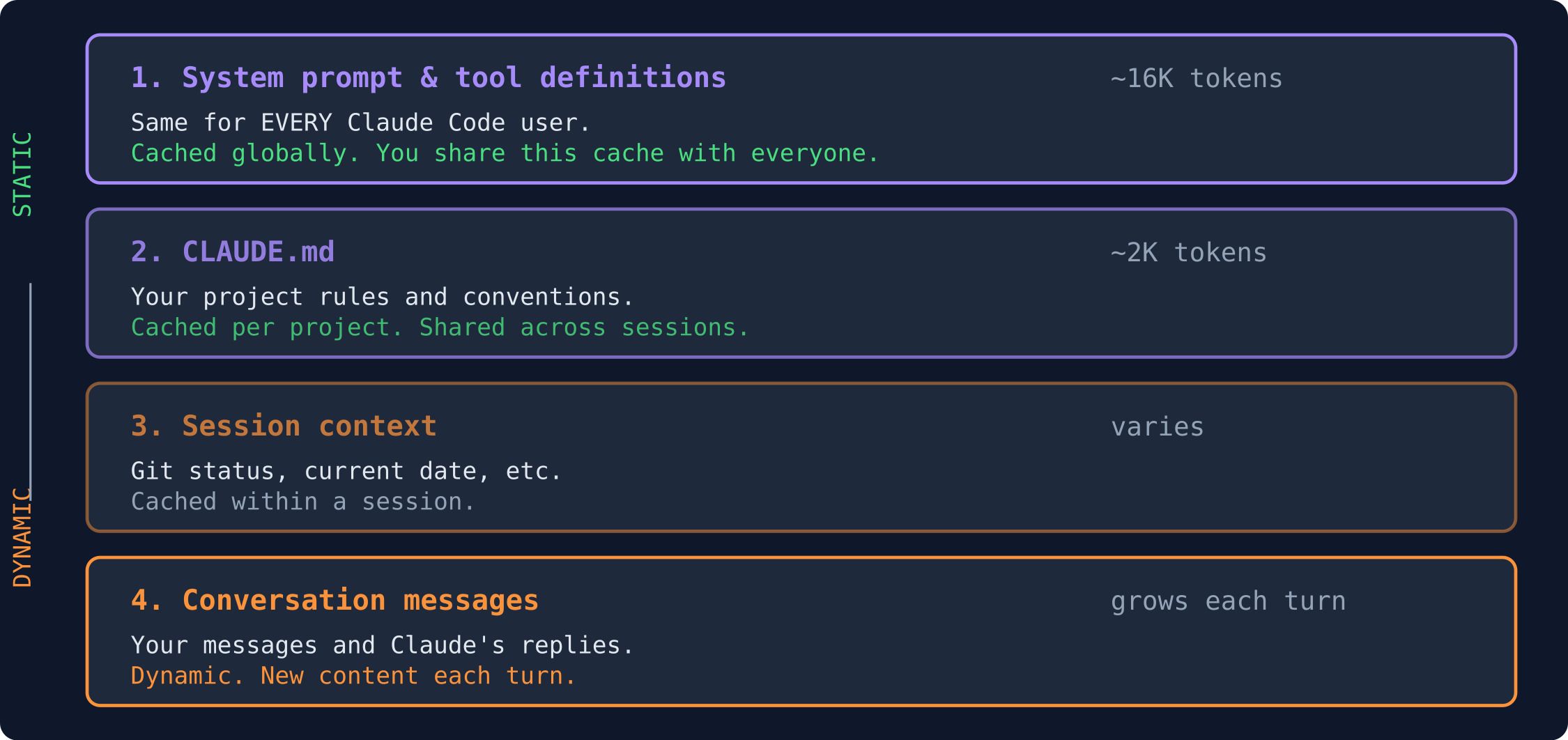
Task: Select 'Git status, current date, etc.' text
Action: tap(346, 472)
